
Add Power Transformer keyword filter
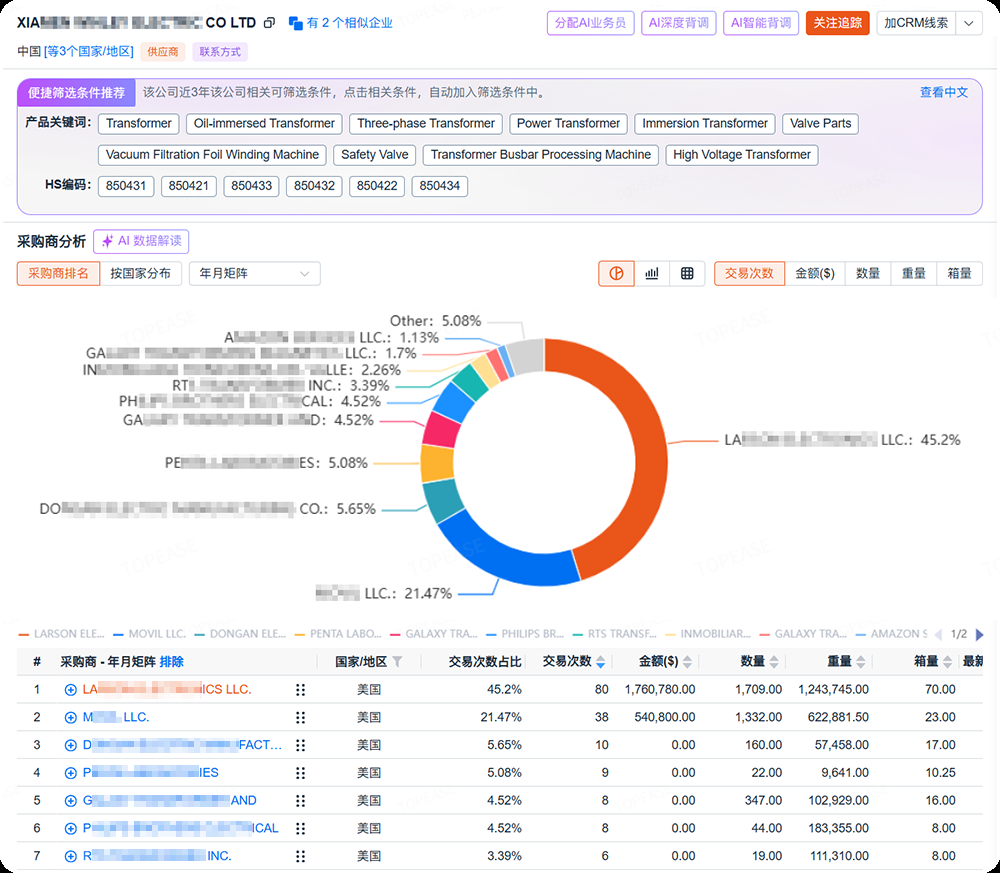click(x=568, y=124)
